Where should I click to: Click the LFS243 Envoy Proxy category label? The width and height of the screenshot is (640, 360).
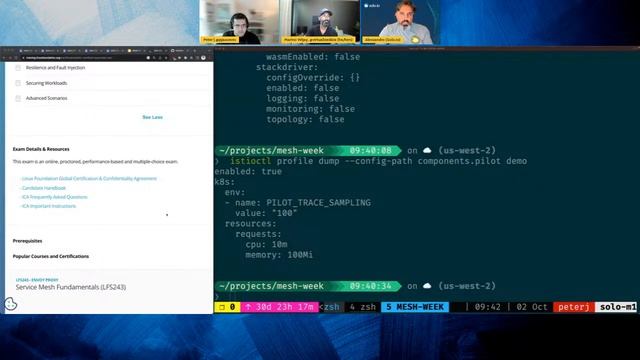tap(37, 280)
